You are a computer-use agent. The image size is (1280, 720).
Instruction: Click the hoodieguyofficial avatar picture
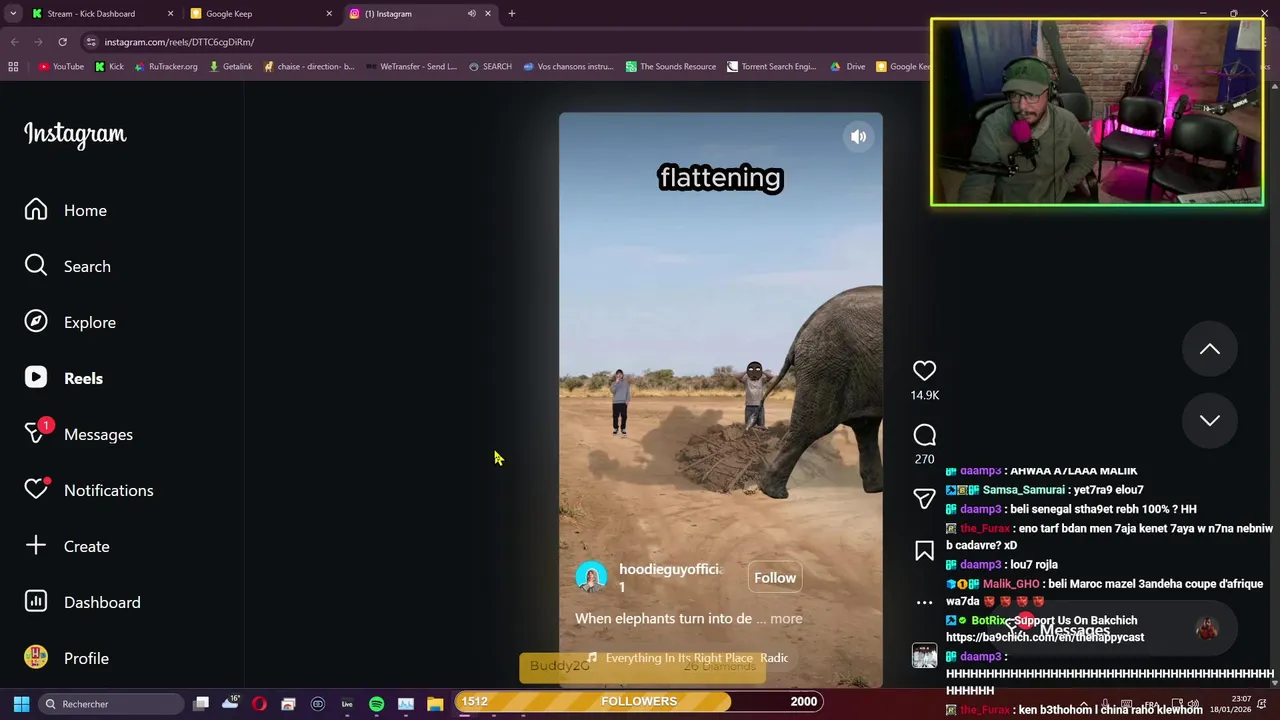pos(591,578)
